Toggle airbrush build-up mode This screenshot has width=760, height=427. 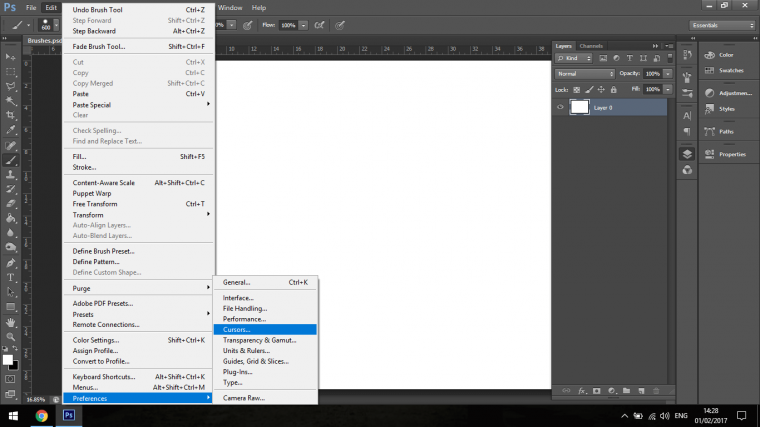point(319,25)
